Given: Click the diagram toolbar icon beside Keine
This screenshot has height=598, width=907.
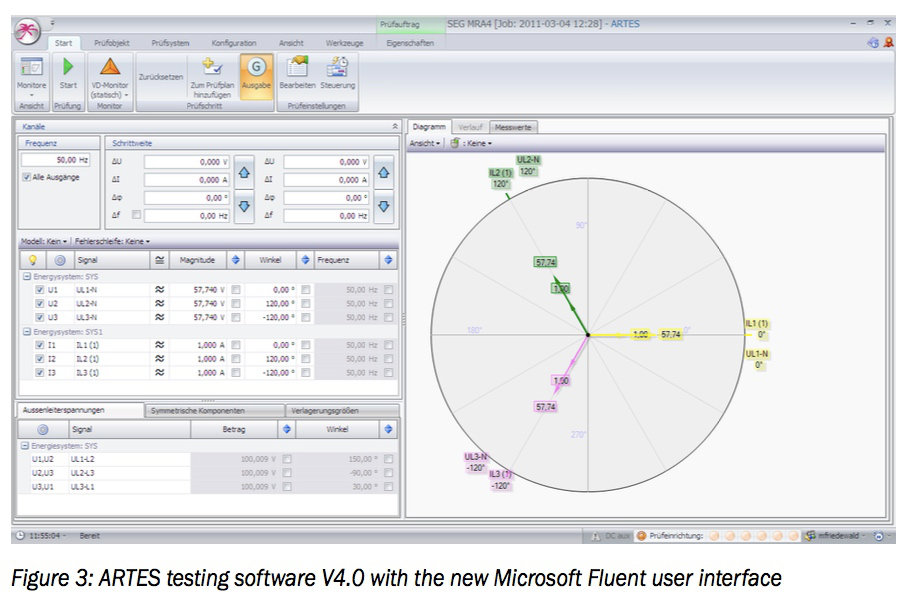Looking at the screenshot, I should click(455, 143).
